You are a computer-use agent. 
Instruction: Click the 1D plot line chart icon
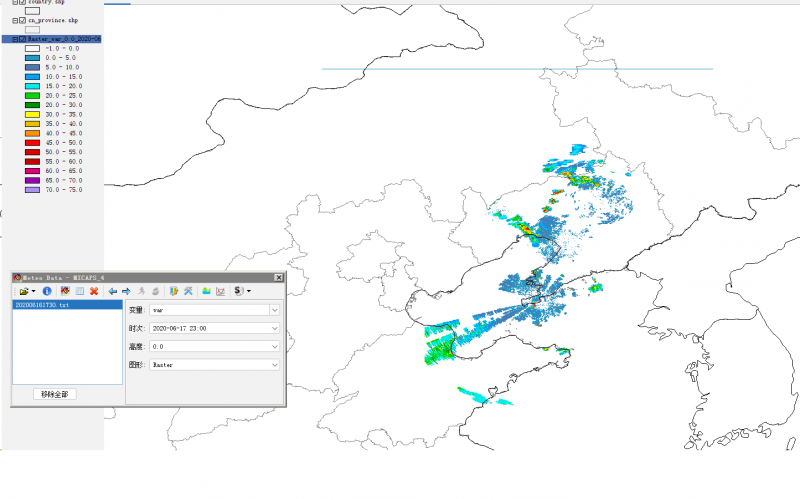click(220, 291)
